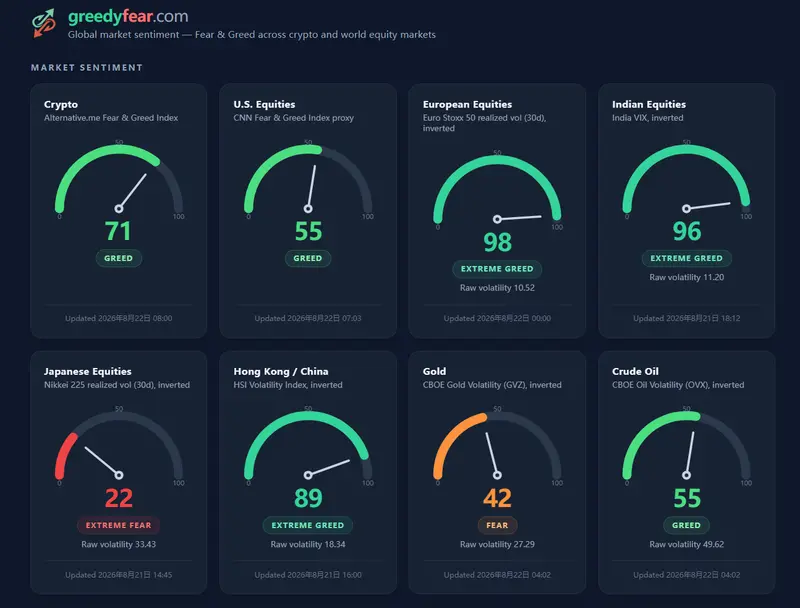The height and width of the screenshot is (608, 800).
Task: Select the "Raw volatility 11.20" text
Action: (686, 277)
